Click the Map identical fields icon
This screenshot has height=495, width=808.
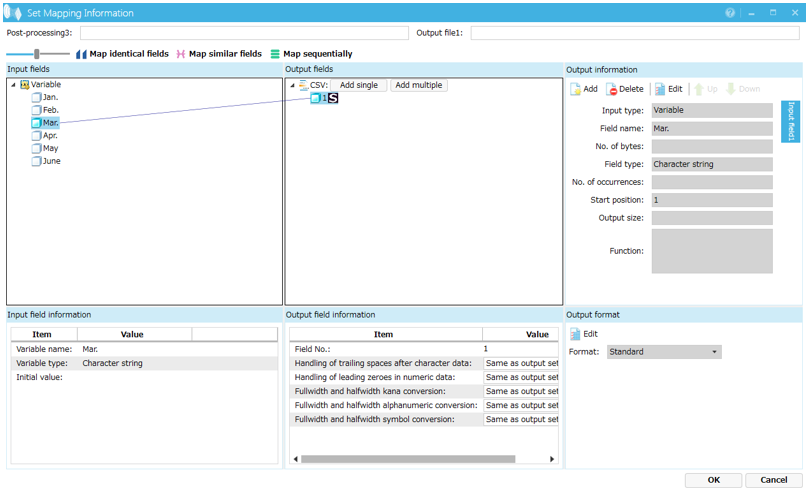(x=82, y=54)
